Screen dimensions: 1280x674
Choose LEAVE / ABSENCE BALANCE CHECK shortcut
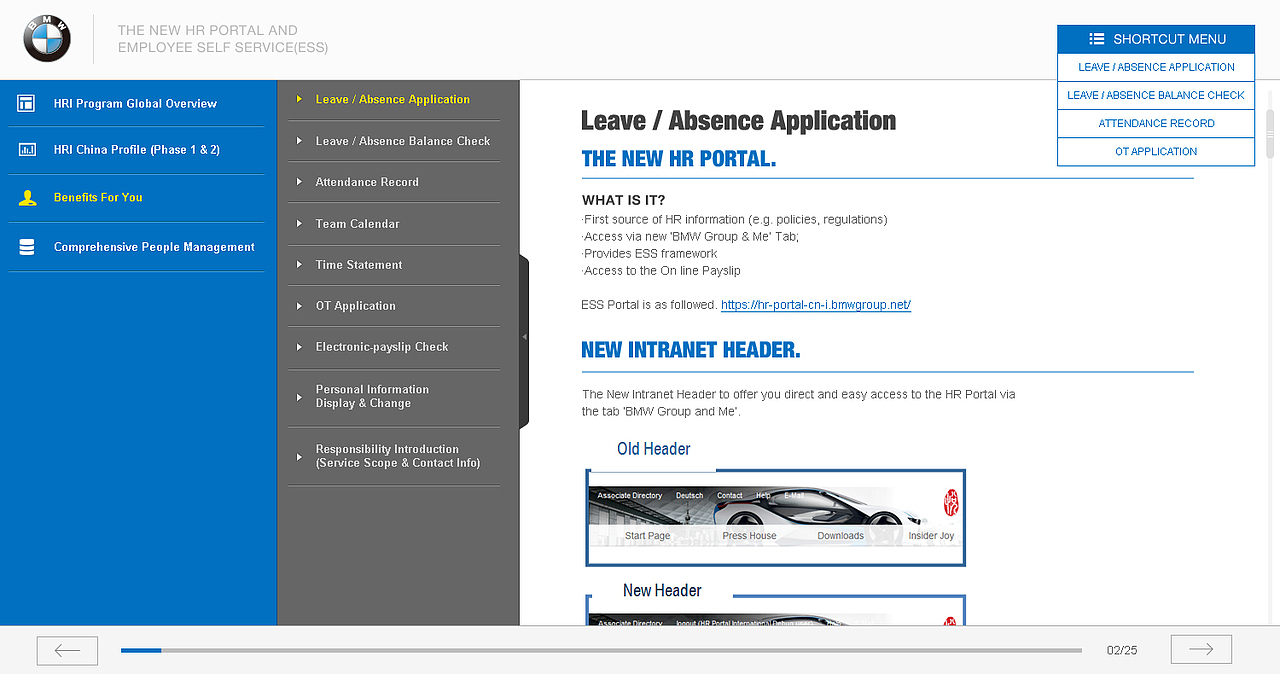1156,95
